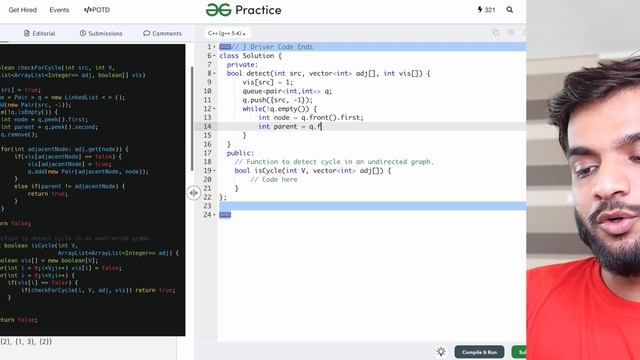
Task: Click the 'else if(parent != adjacentNode)' editorial line
Action: pos(69,187)
